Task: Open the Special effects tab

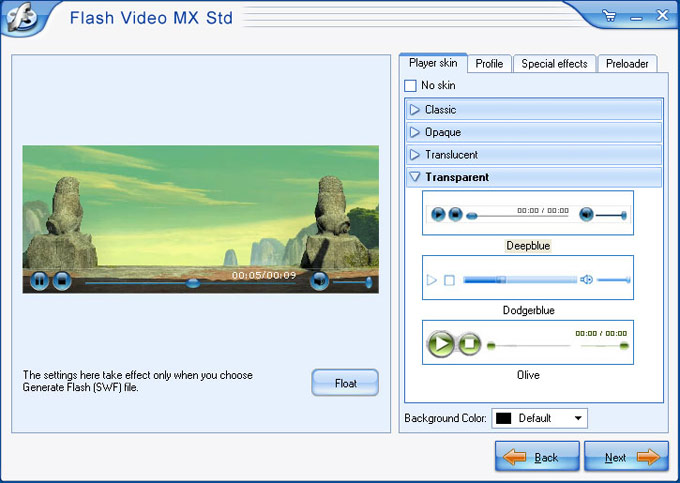Action: (554, 64)
